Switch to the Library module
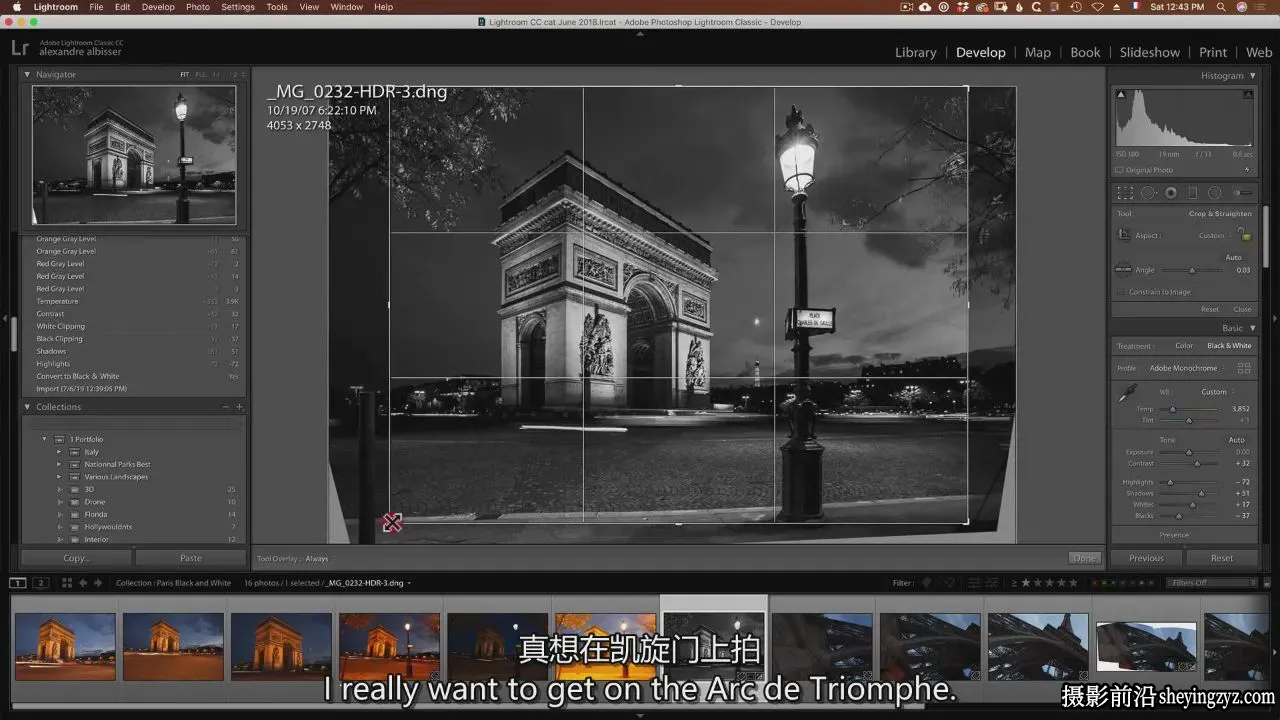Image resolution: width=1280 pixels, height=720 pixels. [915, 52]
